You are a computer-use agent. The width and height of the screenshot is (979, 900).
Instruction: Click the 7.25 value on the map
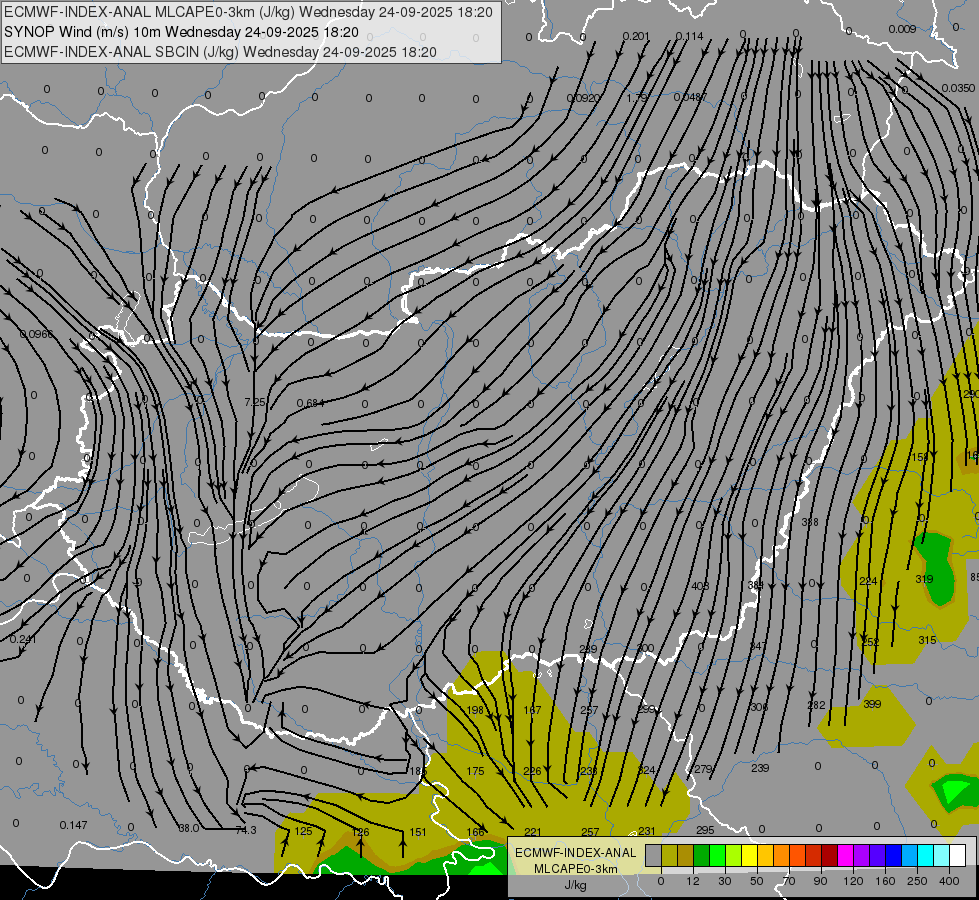pos(255,402)
